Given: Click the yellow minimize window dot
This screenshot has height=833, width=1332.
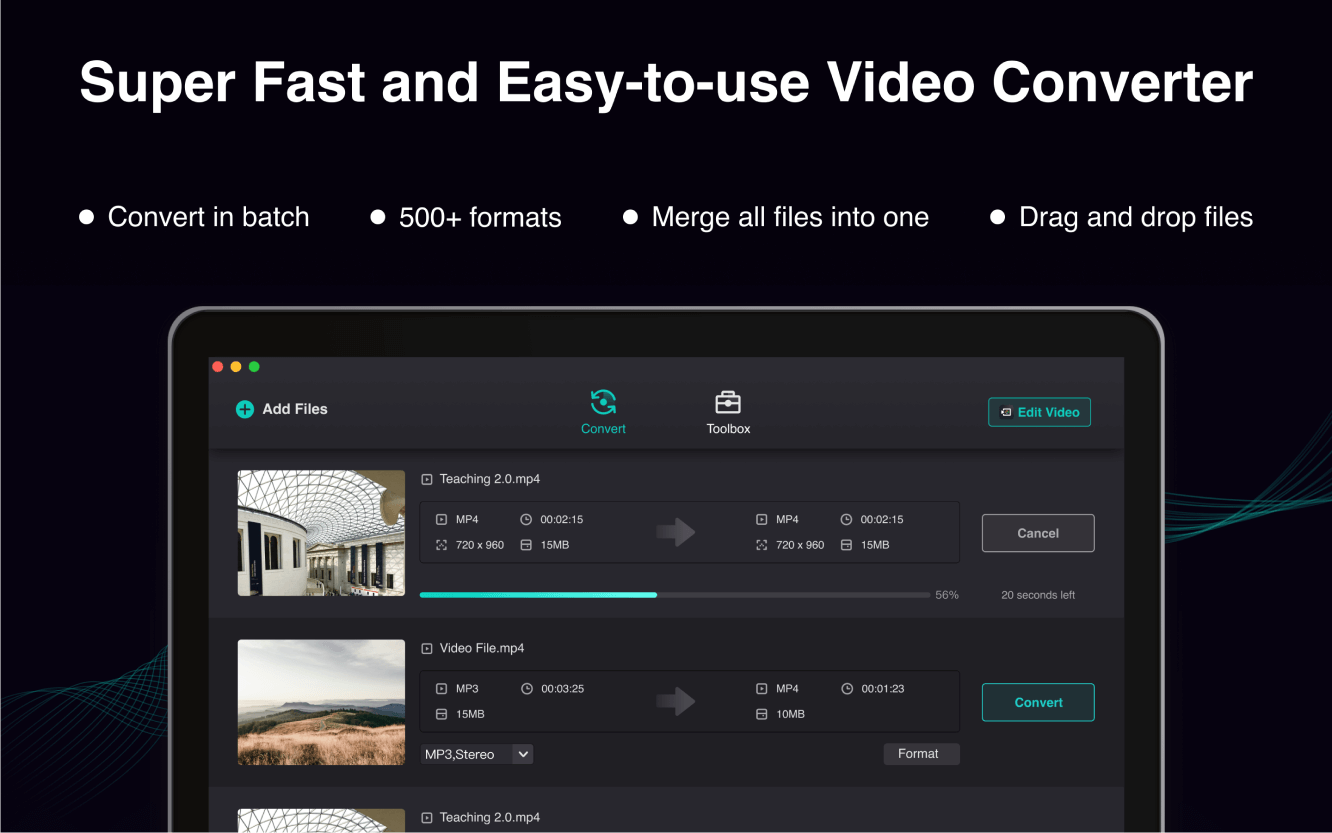Looking at the screenshot, I should (236, 367).
